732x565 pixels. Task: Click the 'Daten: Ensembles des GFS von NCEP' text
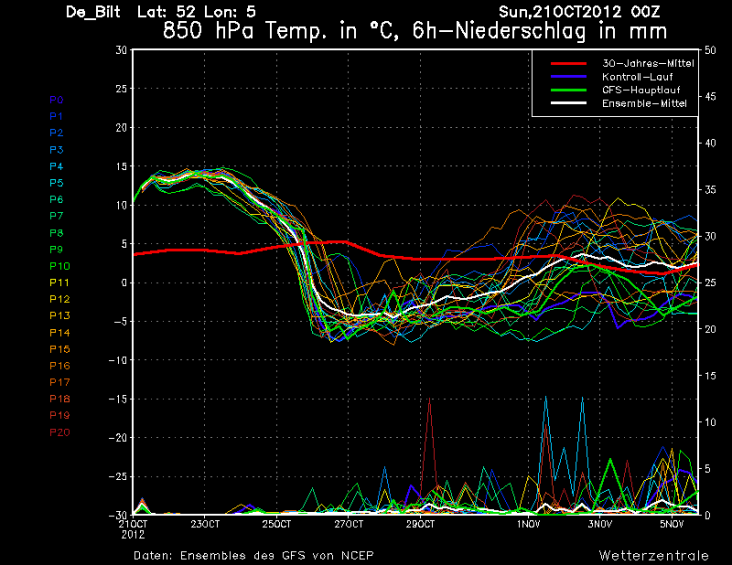pyautogui.click(x=246, y=554)
